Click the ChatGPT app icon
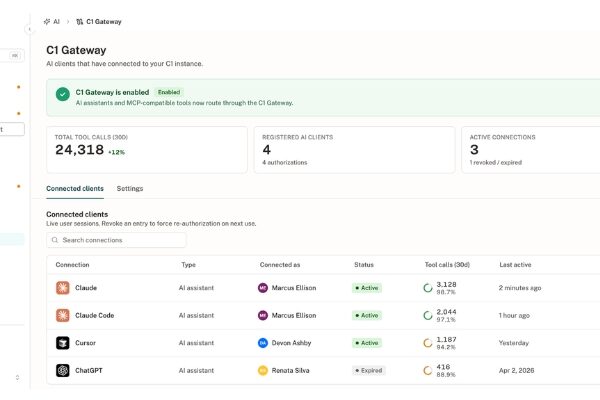Image resolution: width=600 pixels, height=400 pixels. (x=63, y=371)
